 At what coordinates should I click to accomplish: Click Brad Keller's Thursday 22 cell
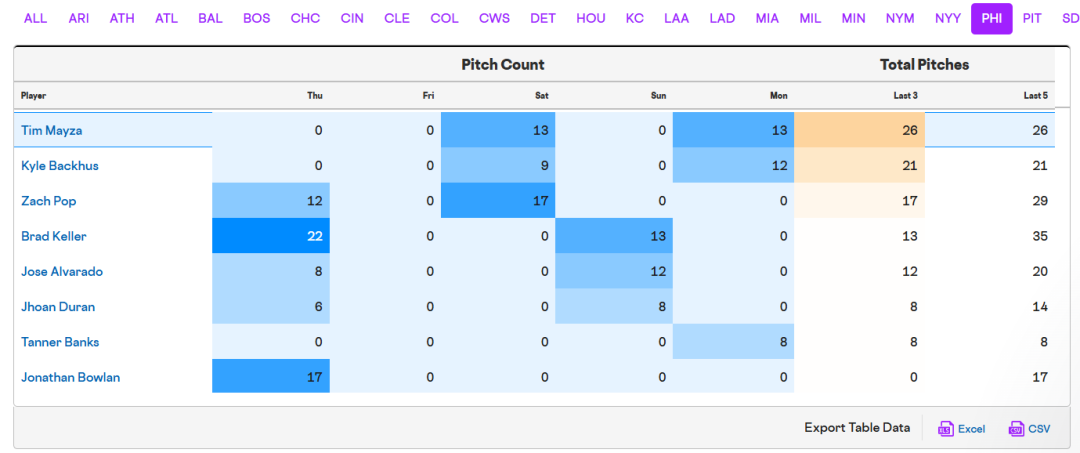tap(271, 236)
